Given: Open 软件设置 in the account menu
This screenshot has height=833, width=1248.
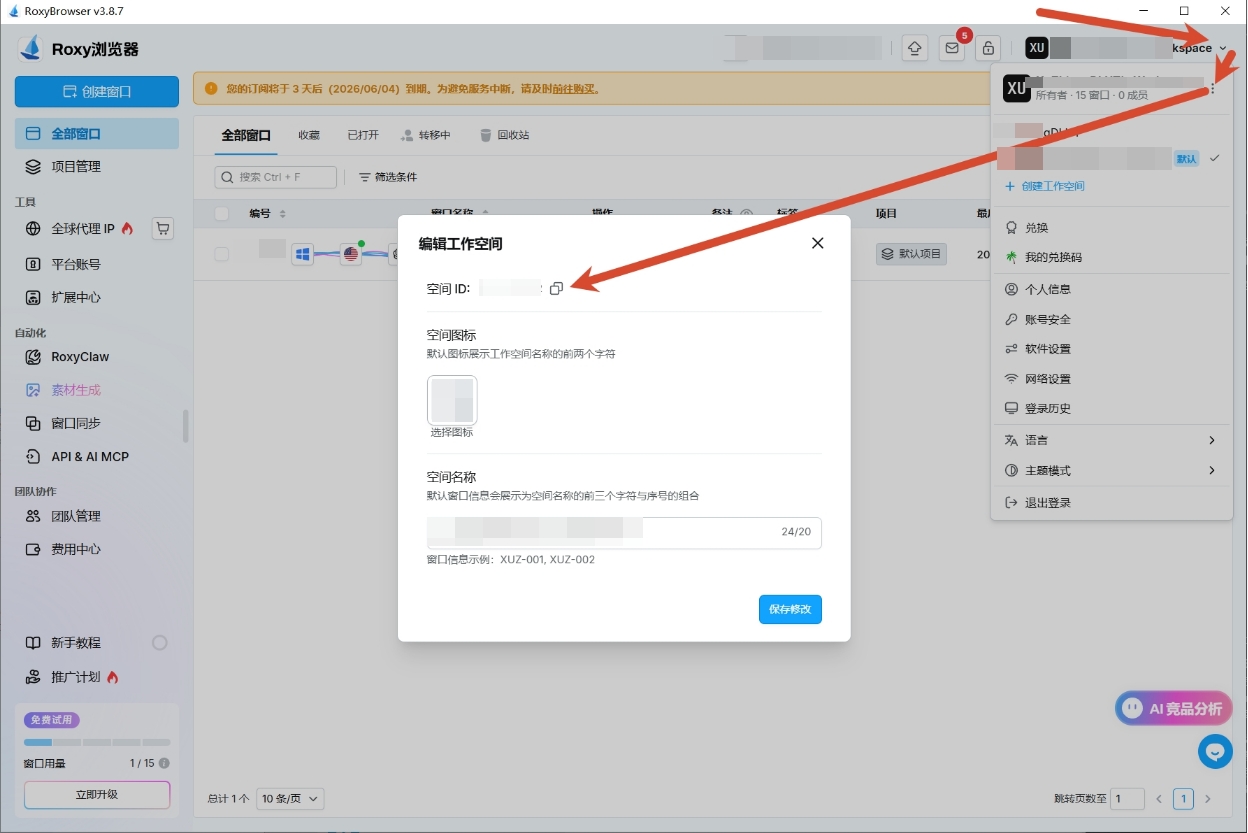Looking at the screenshot, I should (x=1110, y=349).
